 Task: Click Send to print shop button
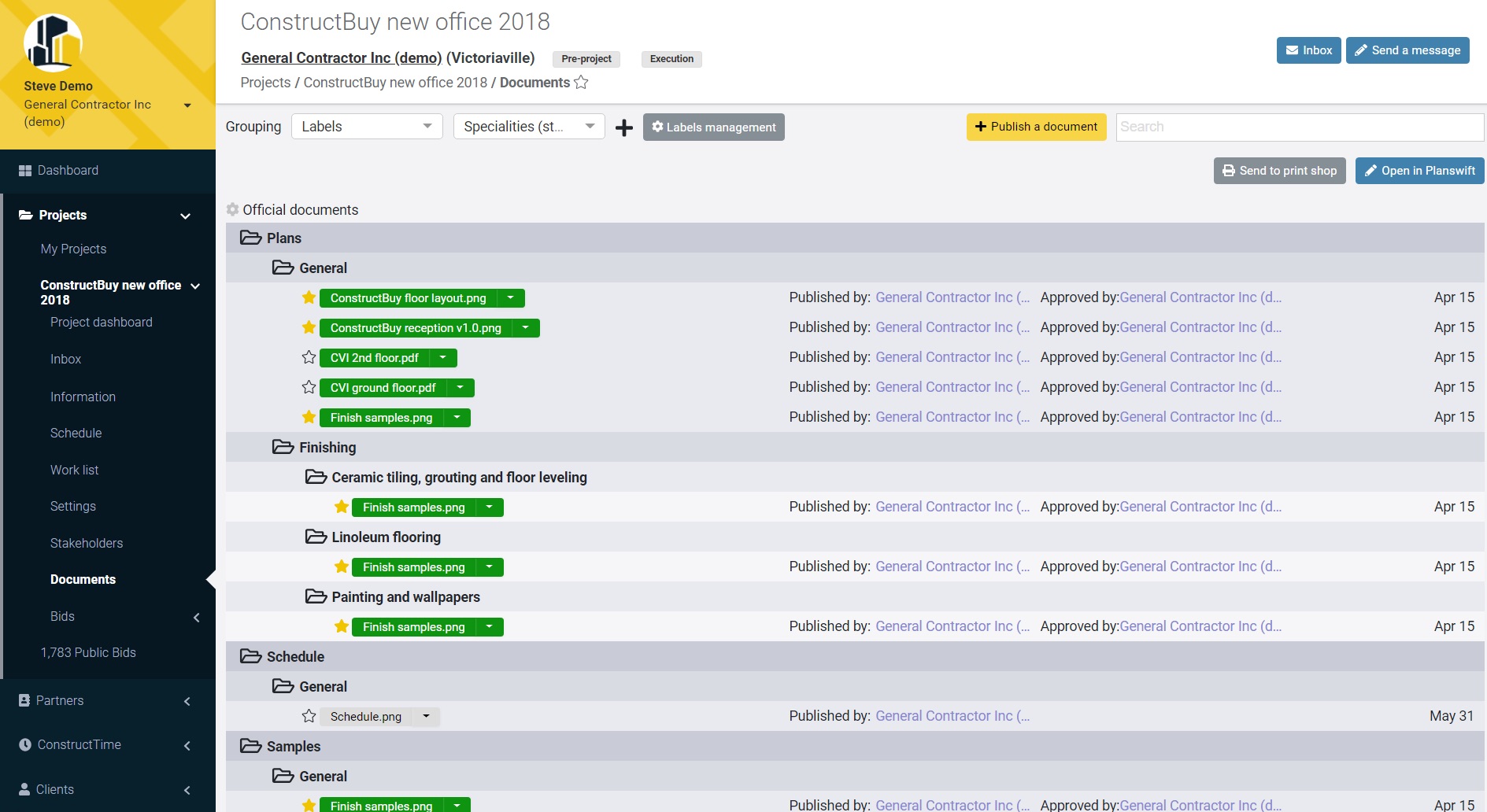(1280, 171)
